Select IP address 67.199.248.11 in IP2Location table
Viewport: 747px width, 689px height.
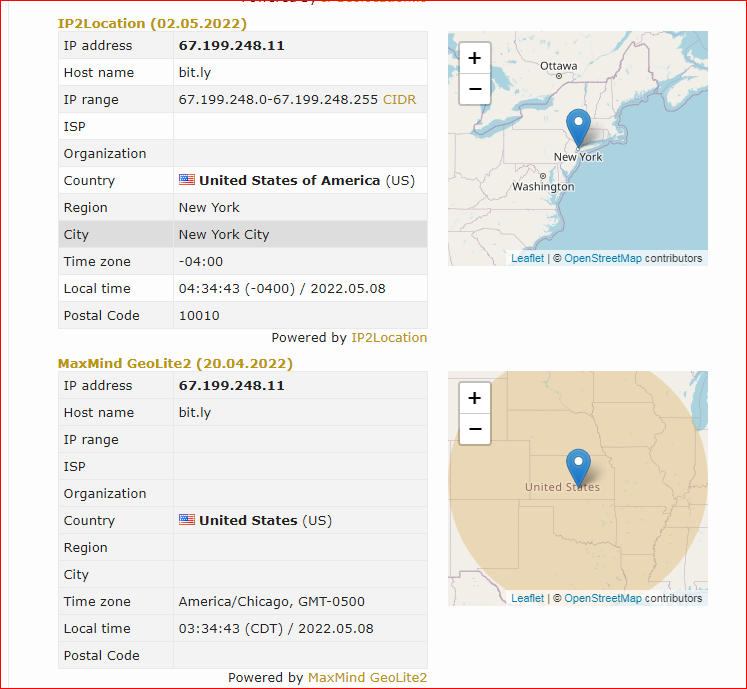click(x=232, y=46)
